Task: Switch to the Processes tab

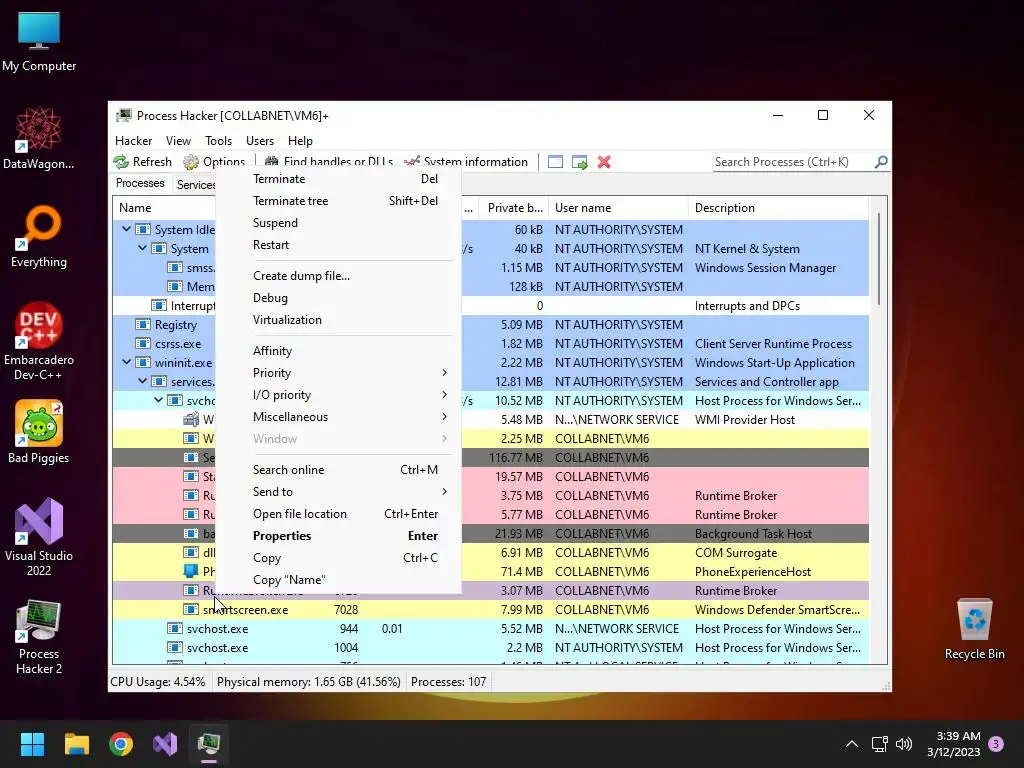Action: pos(140,183)
